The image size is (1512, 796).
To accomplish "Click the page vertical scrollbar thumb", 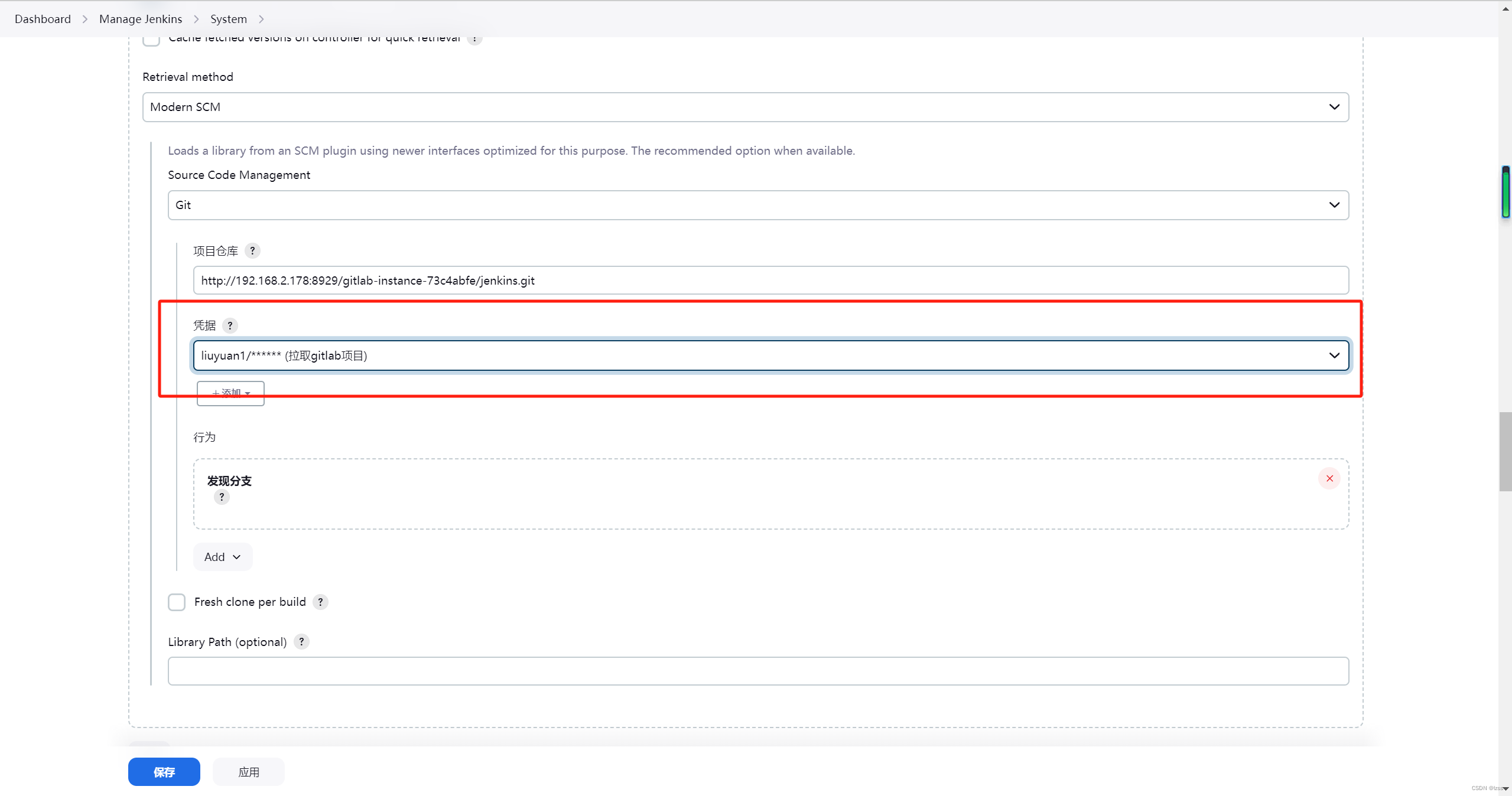I will tap(1505, 452).
